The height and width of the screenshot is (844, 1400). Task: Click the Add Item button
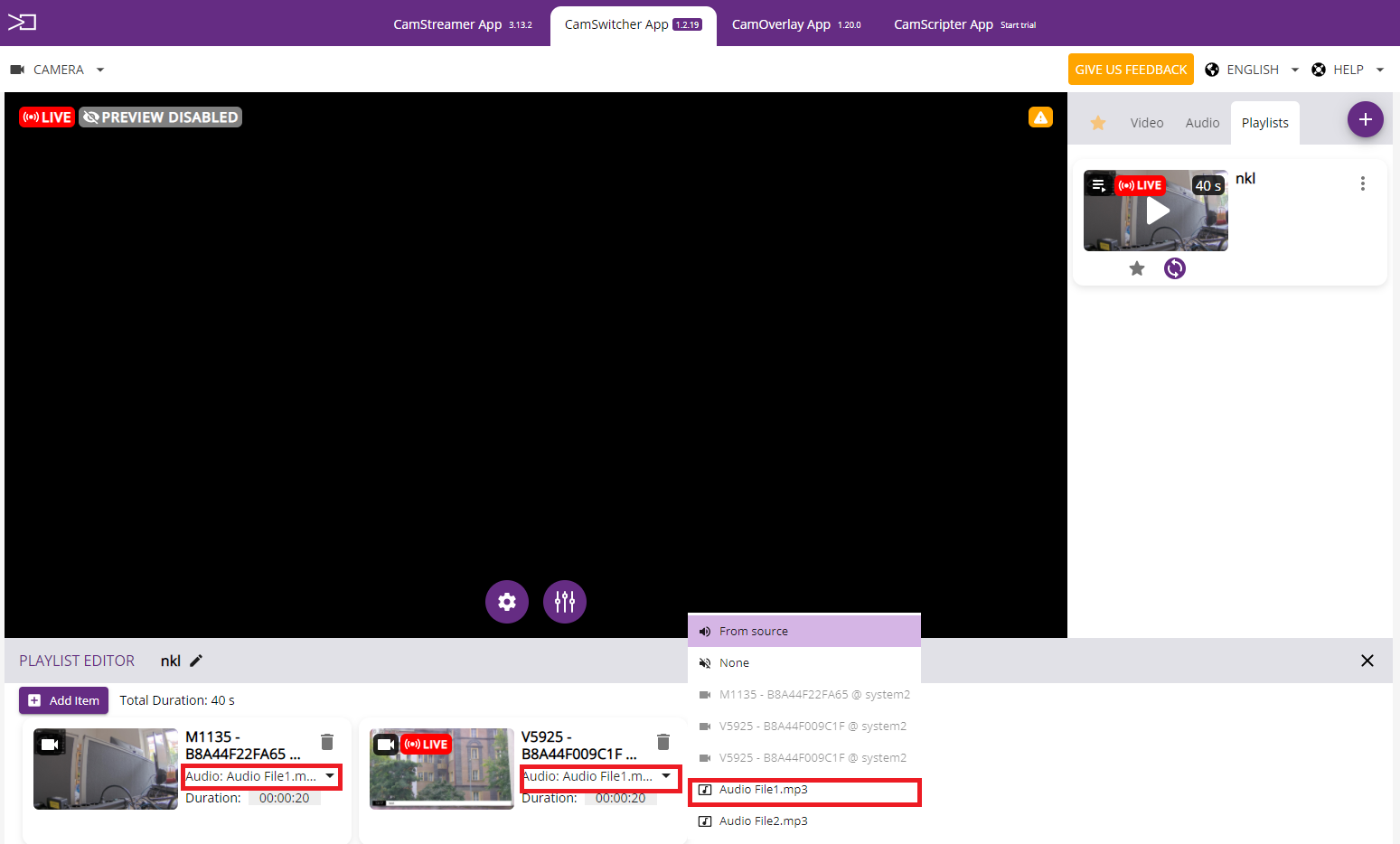64,700
